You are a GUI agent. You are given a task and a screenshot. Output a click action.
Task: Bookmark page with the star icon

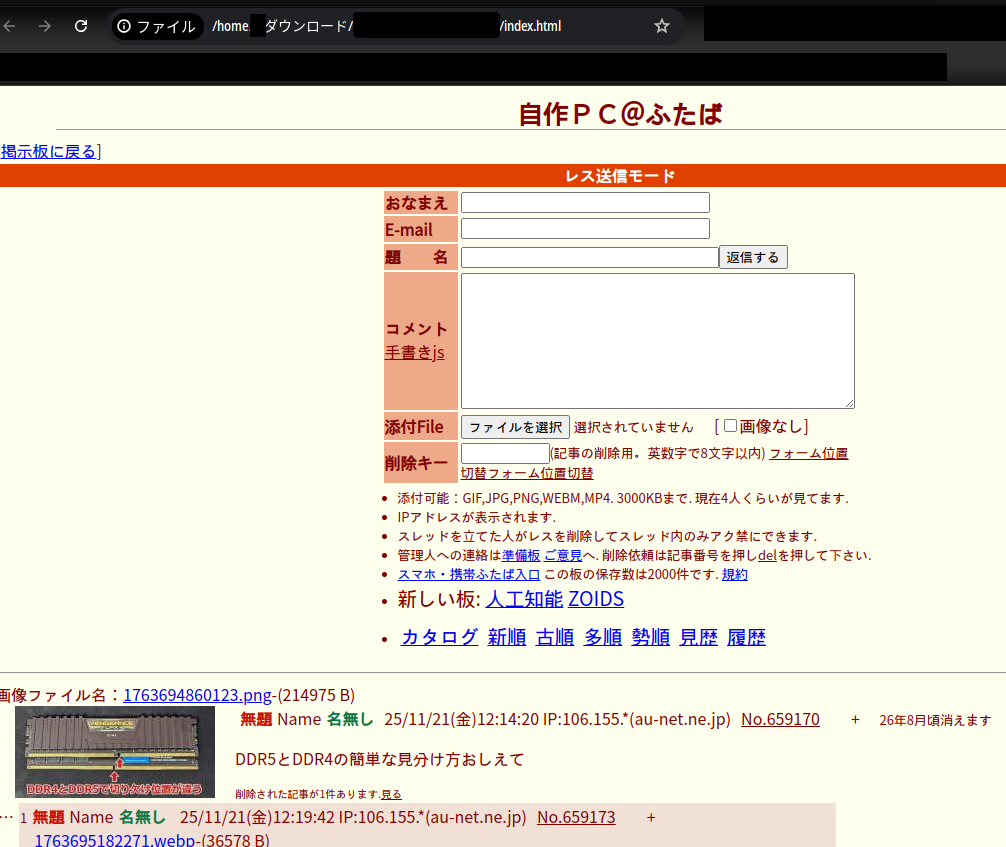pyautogui.click(x=661, y=26)
